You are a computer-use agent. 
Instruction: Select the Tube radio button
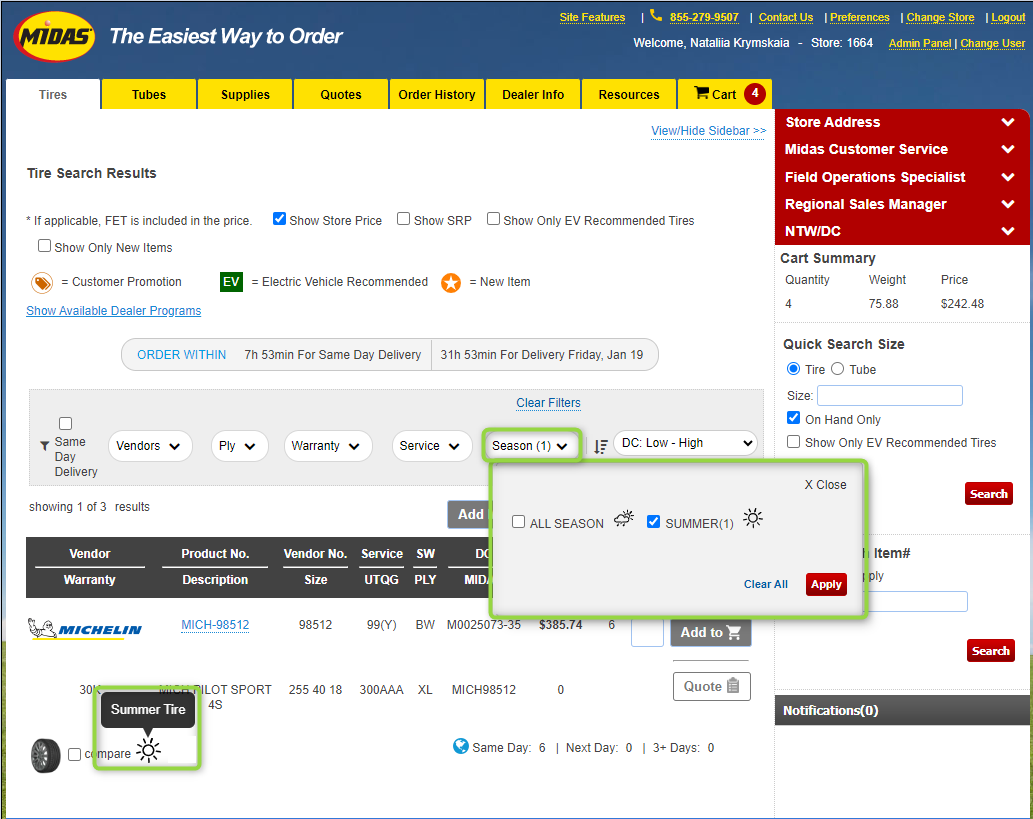(837, 369)
